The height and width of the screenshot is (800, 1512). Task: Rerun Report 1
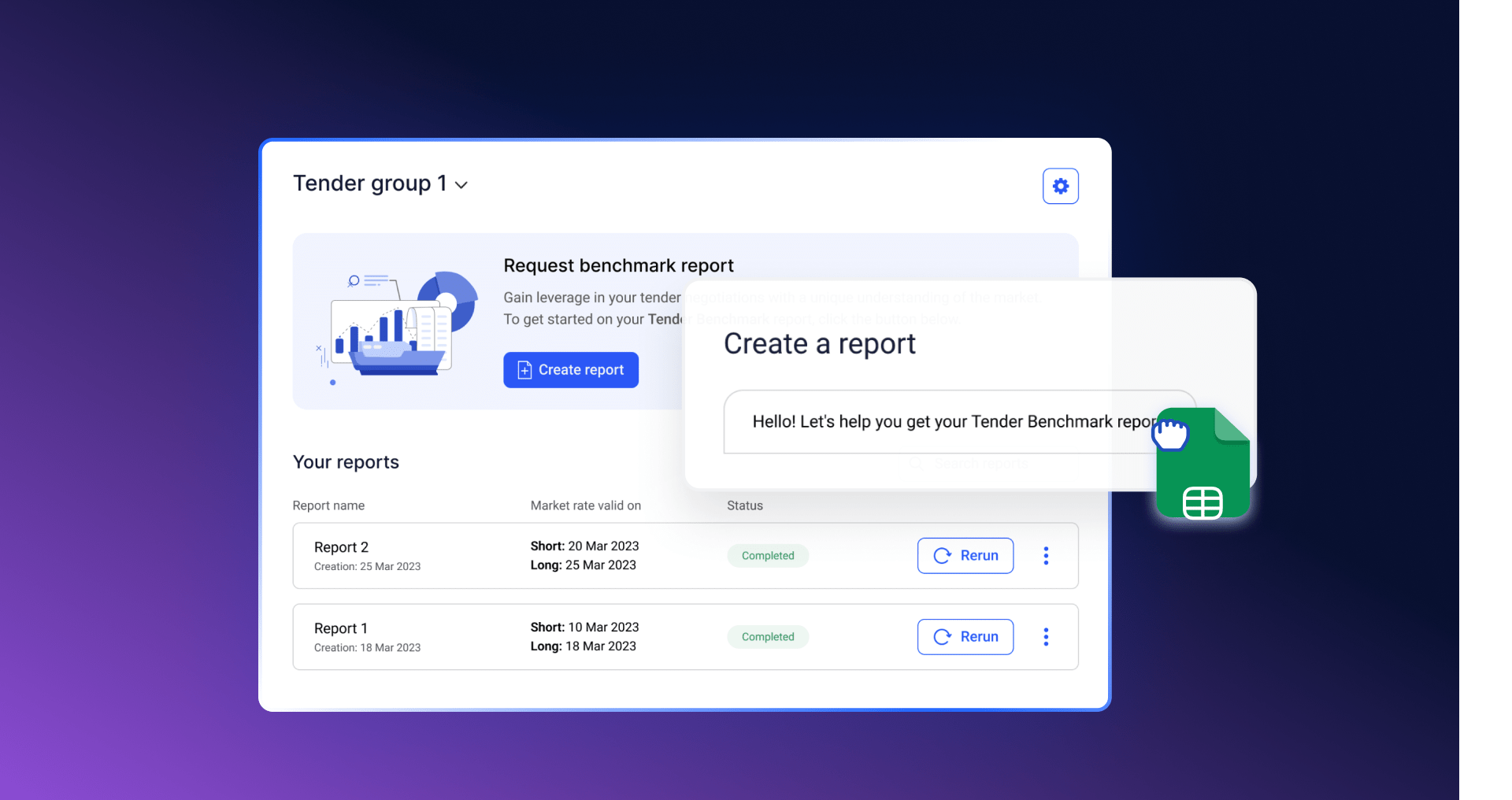[965, 637]
